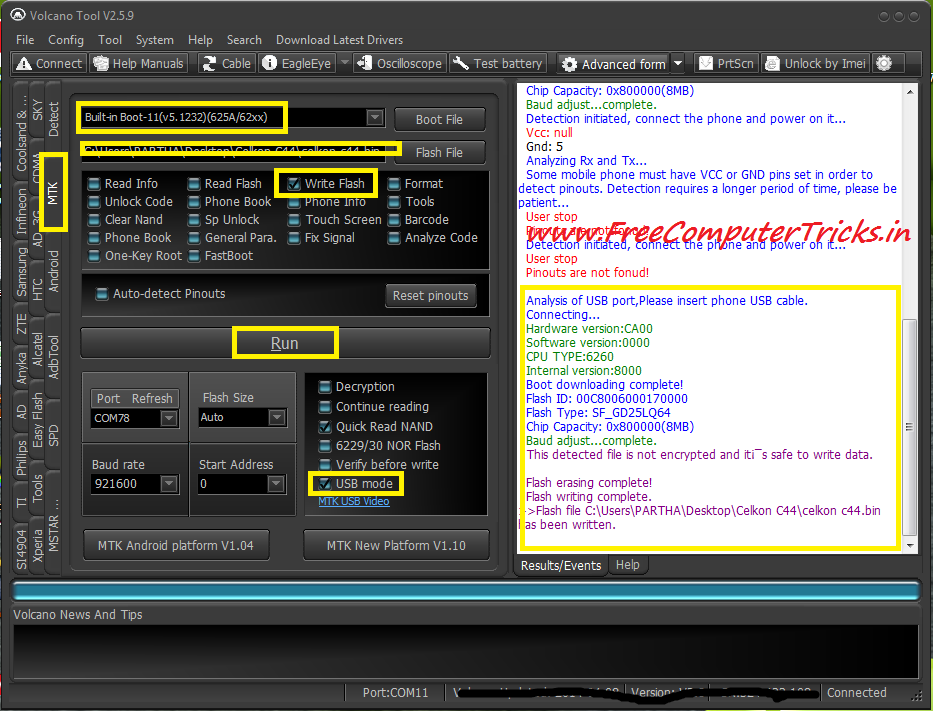This screenshot has width=933, height=711.
Task: Open EagleEye info tool
Action: pos(297,63)
